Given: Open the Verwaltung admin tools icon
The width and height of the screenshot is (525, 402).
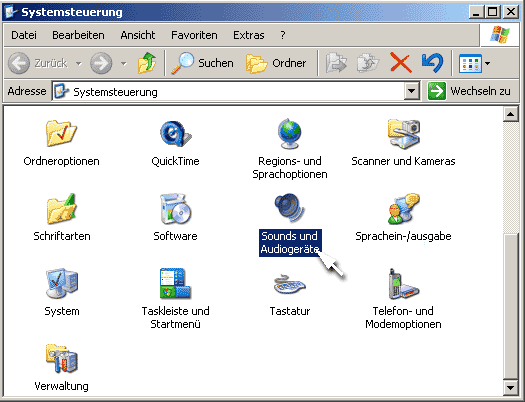Looking at the screenshot, I should coord(62,358).
